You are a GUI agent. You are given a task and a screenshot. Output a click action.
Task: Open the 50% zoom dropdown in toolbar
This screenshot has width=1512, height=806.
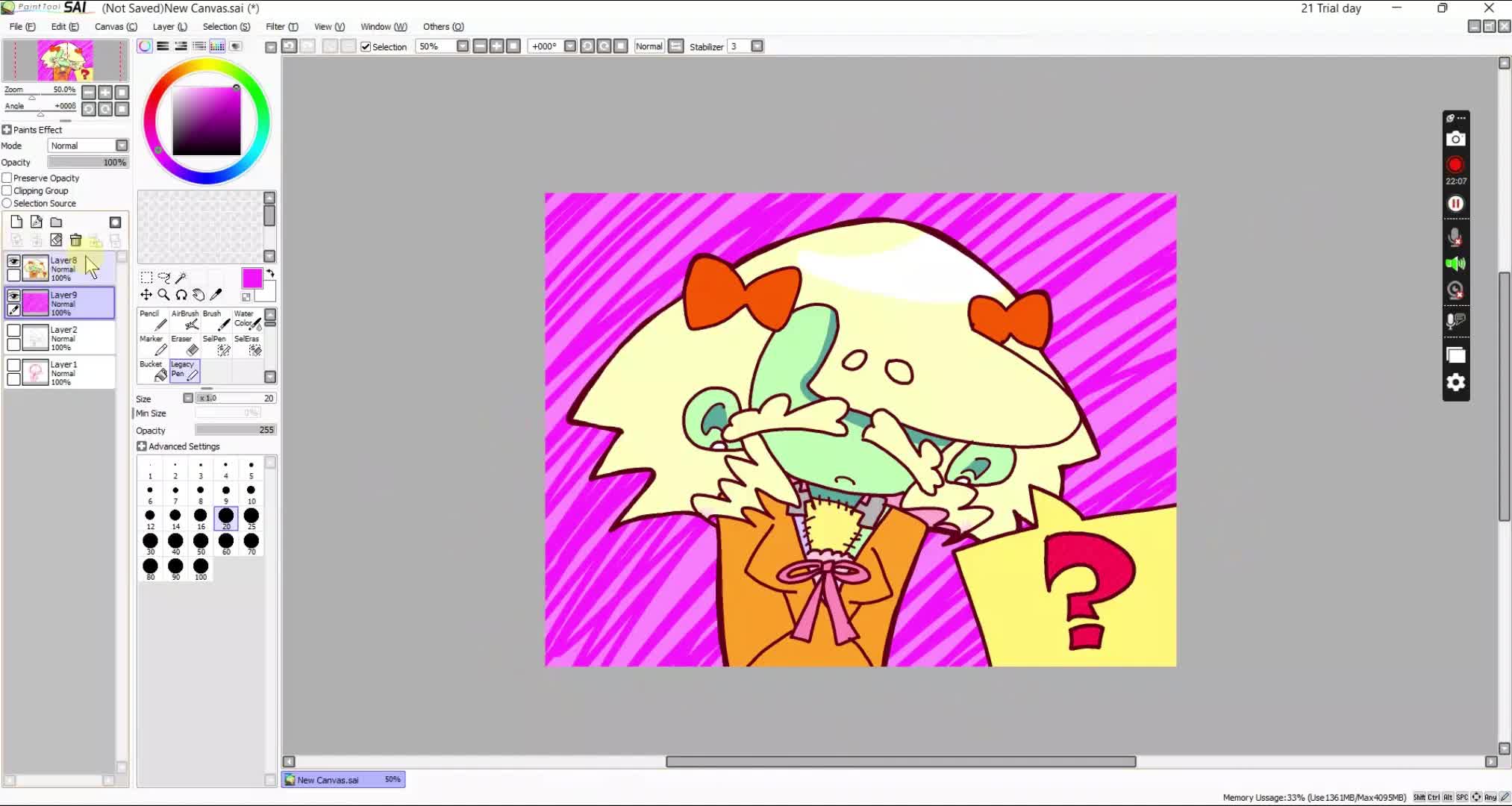(463, 46)
